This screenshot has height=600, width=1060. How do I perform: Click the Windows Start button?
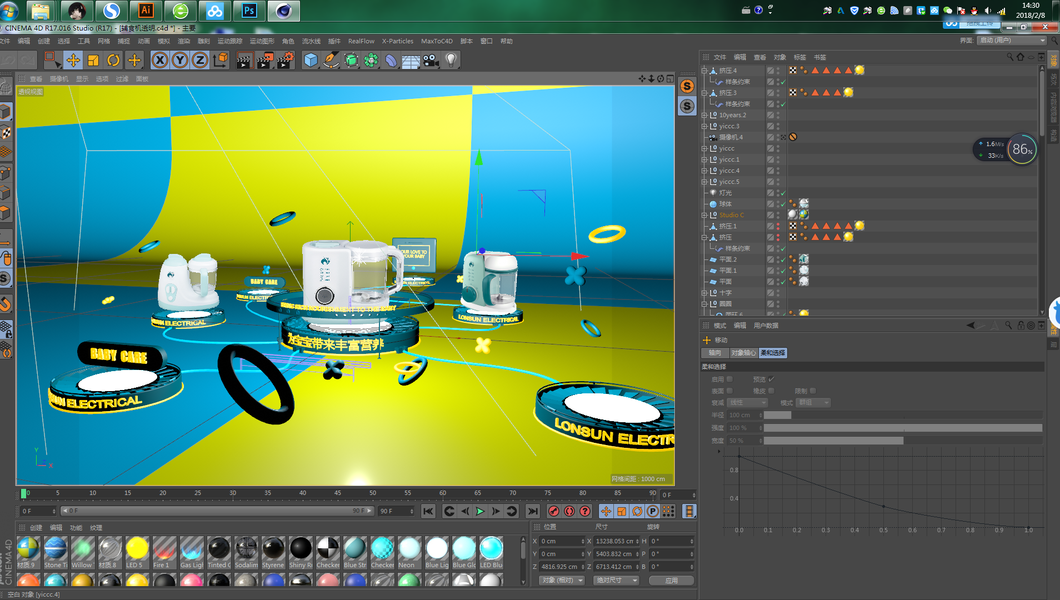[9, 11]
